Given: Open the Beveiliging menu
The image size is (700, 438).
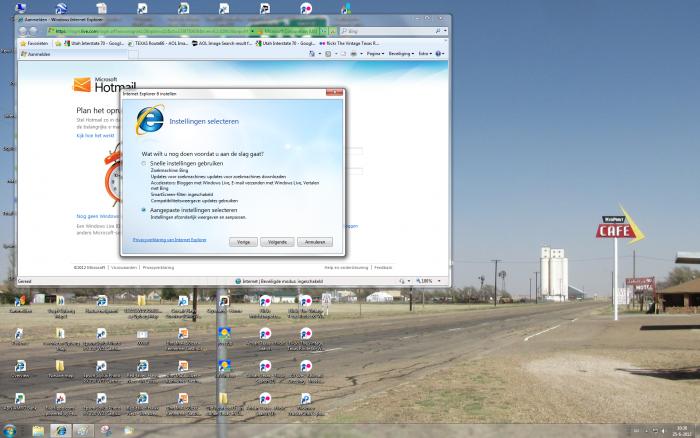Looking at the screenshot, I should click(x=401, y=54).
